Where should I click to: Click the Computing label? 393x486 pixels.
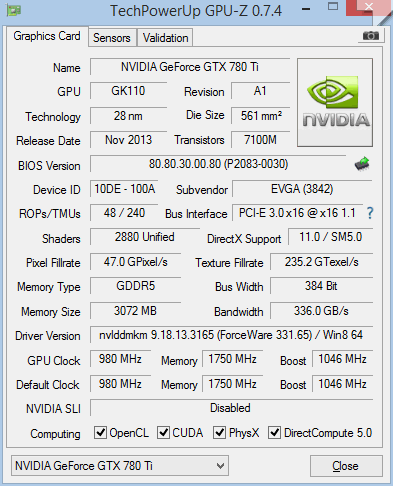(x=55, y=434)
